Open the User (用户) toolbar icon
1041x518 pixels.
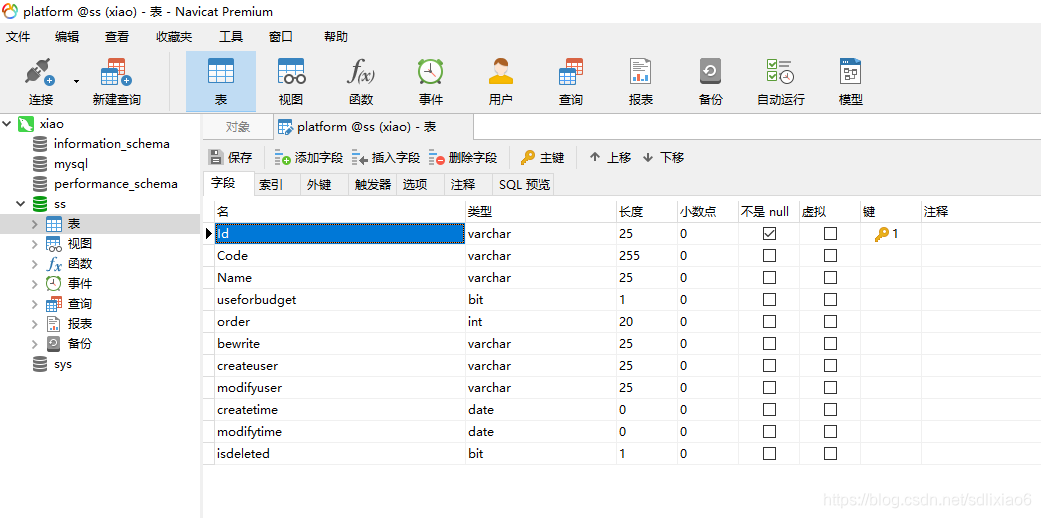click(x=501, y=72)
